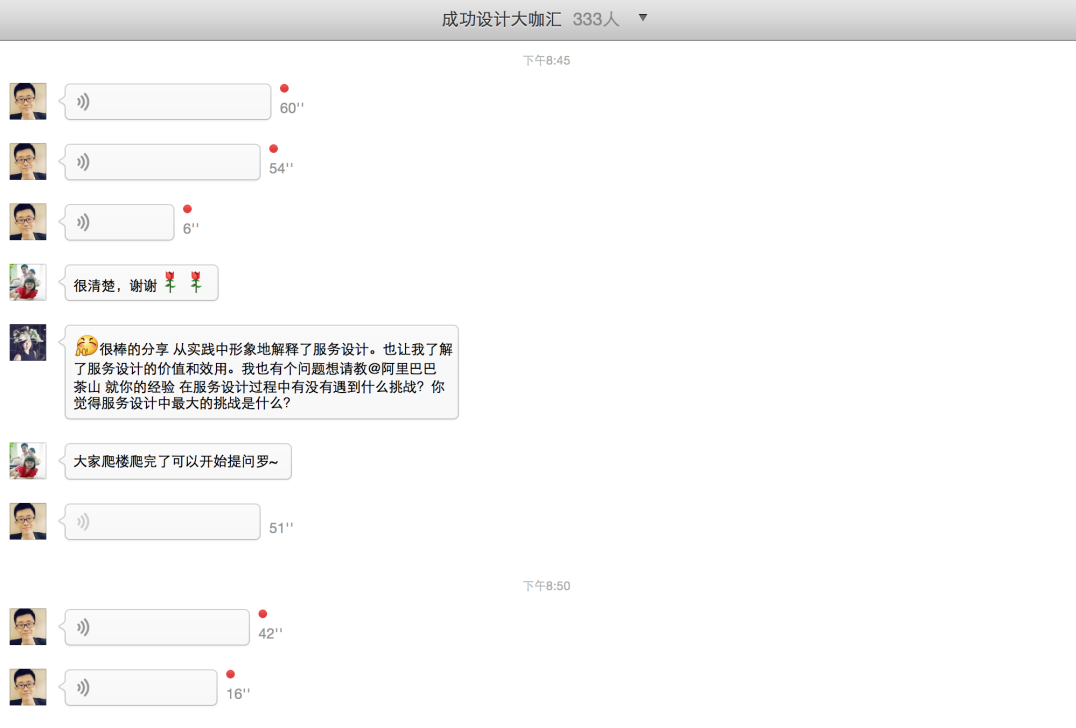Image resolution: width=1076 pixels, height=728 pixels.
Task: Click the unread red dot on 16'' message
Action: tap(231, 674)
